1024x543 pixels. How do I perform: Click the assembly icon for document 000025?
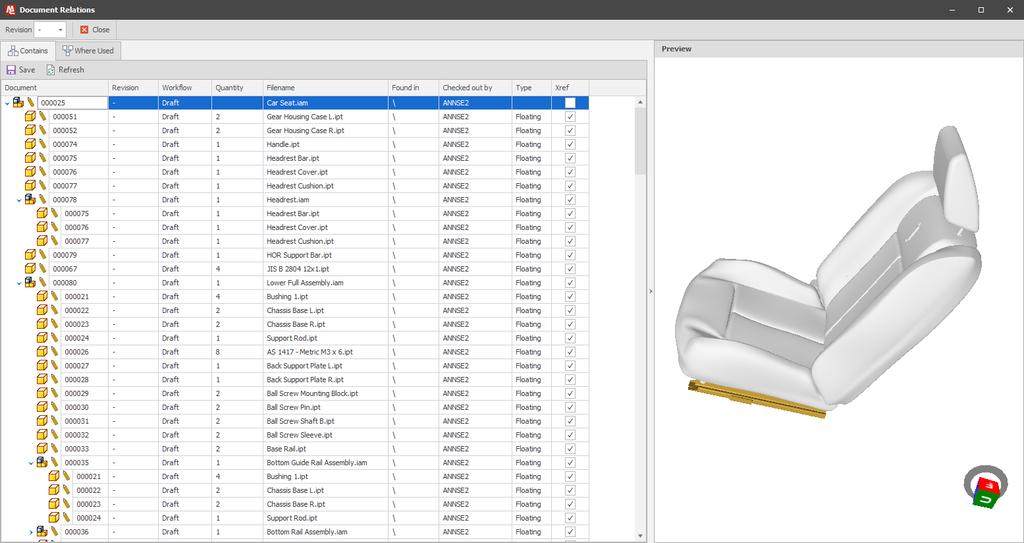click(x=18, y=103)
